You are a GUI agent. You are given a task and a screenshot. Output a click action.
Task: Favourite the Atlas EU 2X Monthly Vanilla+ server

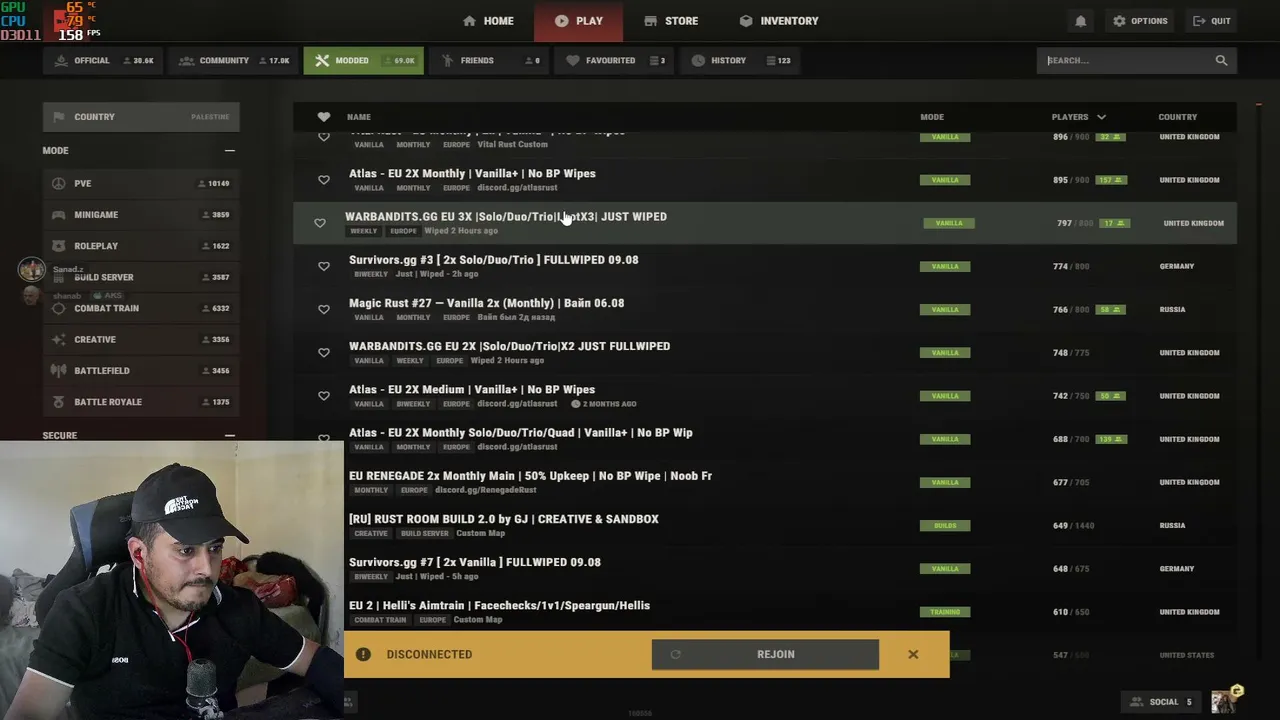[324, 180]
